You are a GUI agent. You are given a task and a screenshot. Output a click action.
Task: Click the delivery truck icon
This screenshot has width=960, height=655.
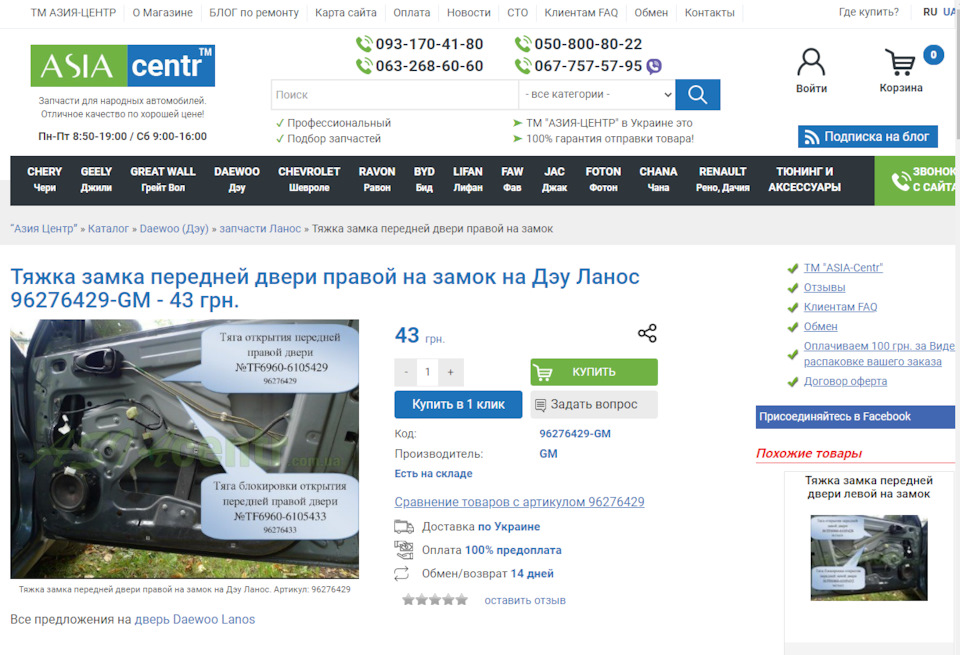point(403,526)
